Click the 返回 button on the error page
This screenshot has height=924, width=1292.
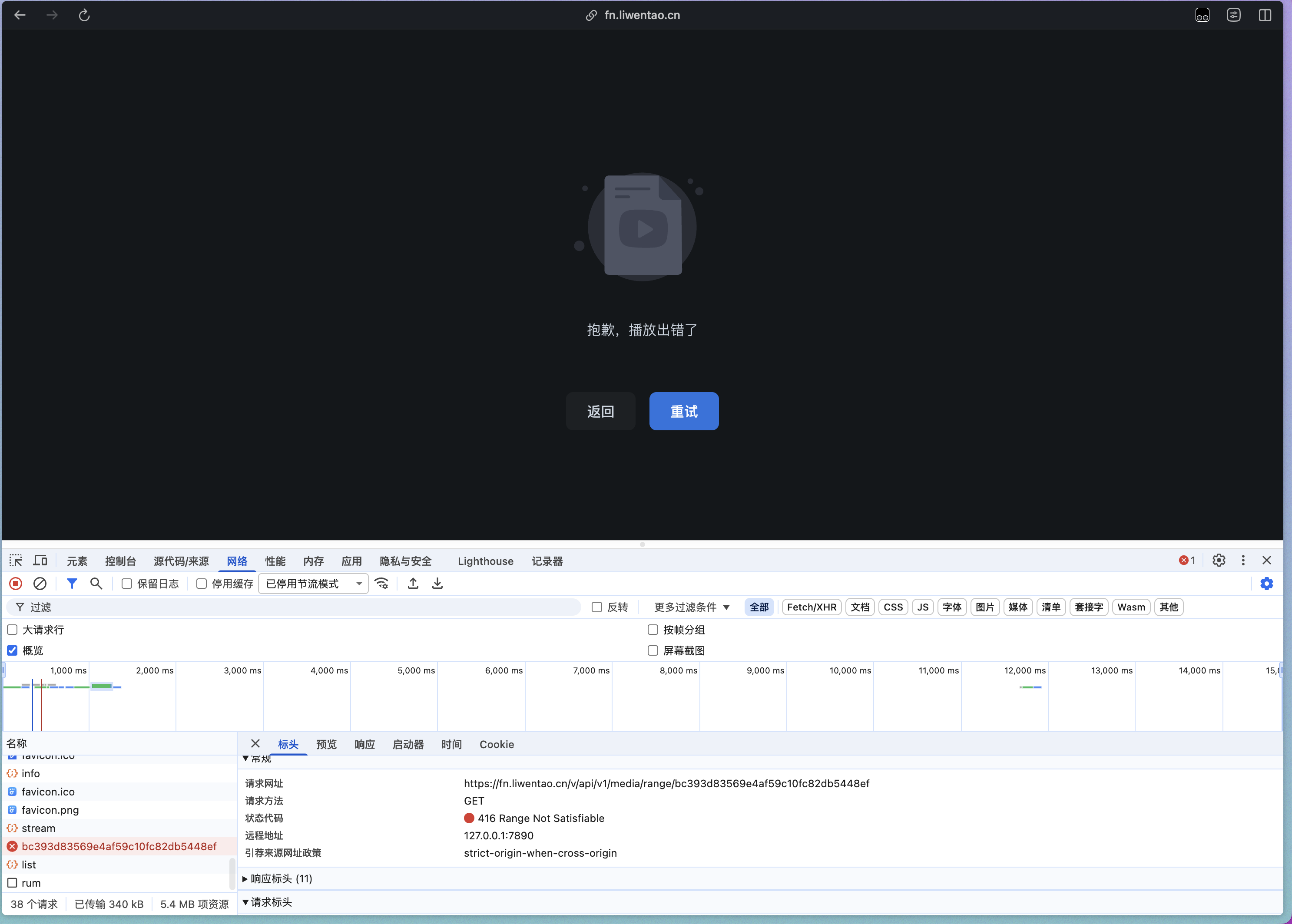pyautogui.click(x=600, y=411)
